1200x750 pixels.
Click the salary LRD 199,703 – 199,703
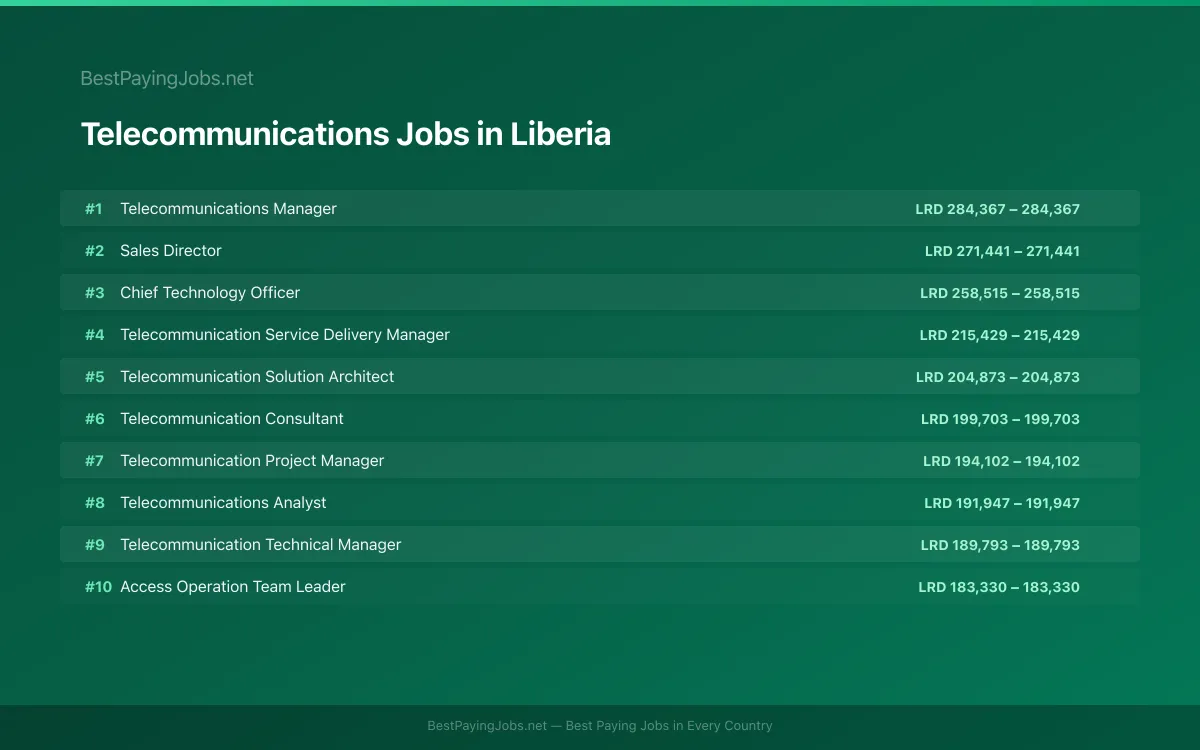point(1000,419)
